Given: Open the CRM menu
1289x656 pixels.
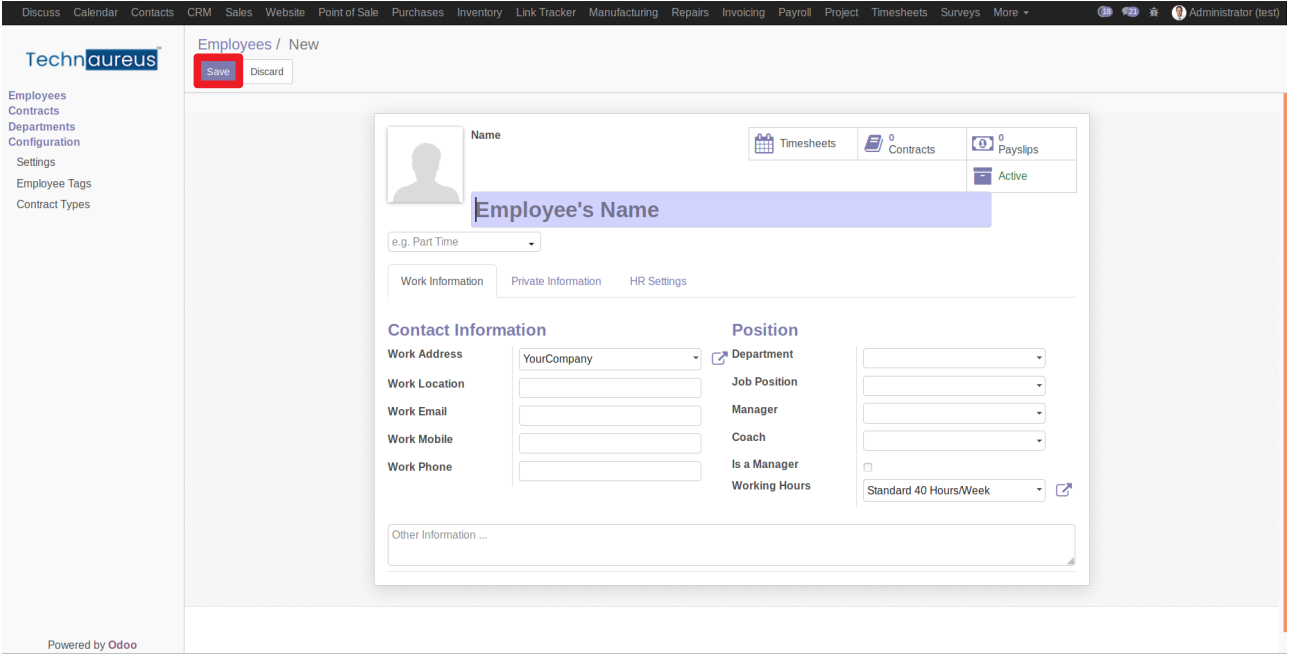Looking at the screenshot, I should [x=199, y=13].
